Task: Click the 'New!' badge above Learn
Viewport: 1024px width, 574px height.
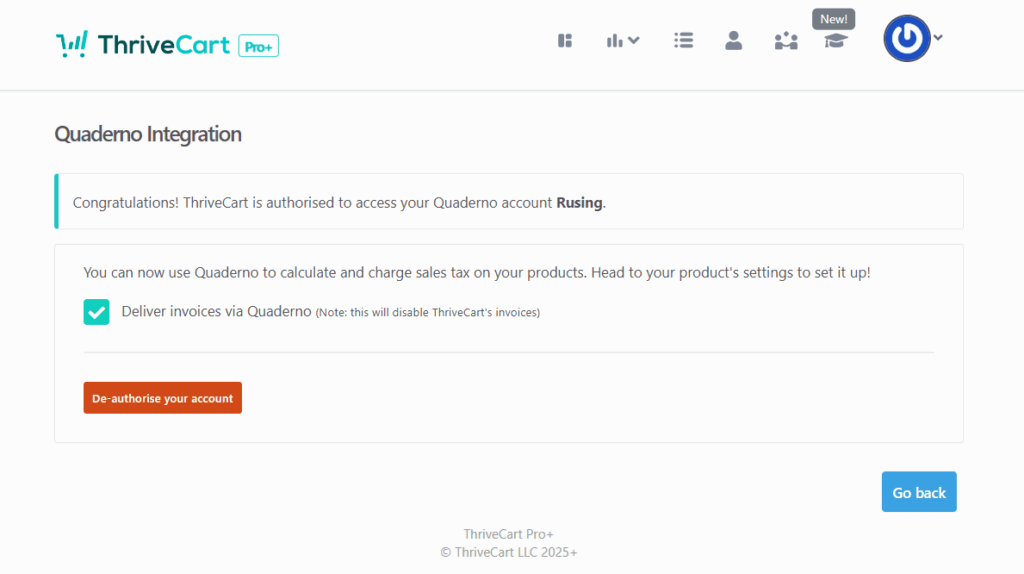Action: click(833, 19)
